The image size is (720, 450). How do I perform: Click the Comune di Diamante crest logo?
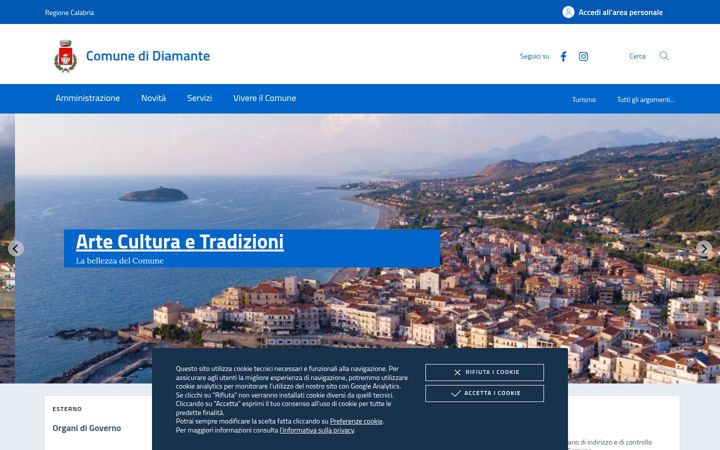point(65,56)
